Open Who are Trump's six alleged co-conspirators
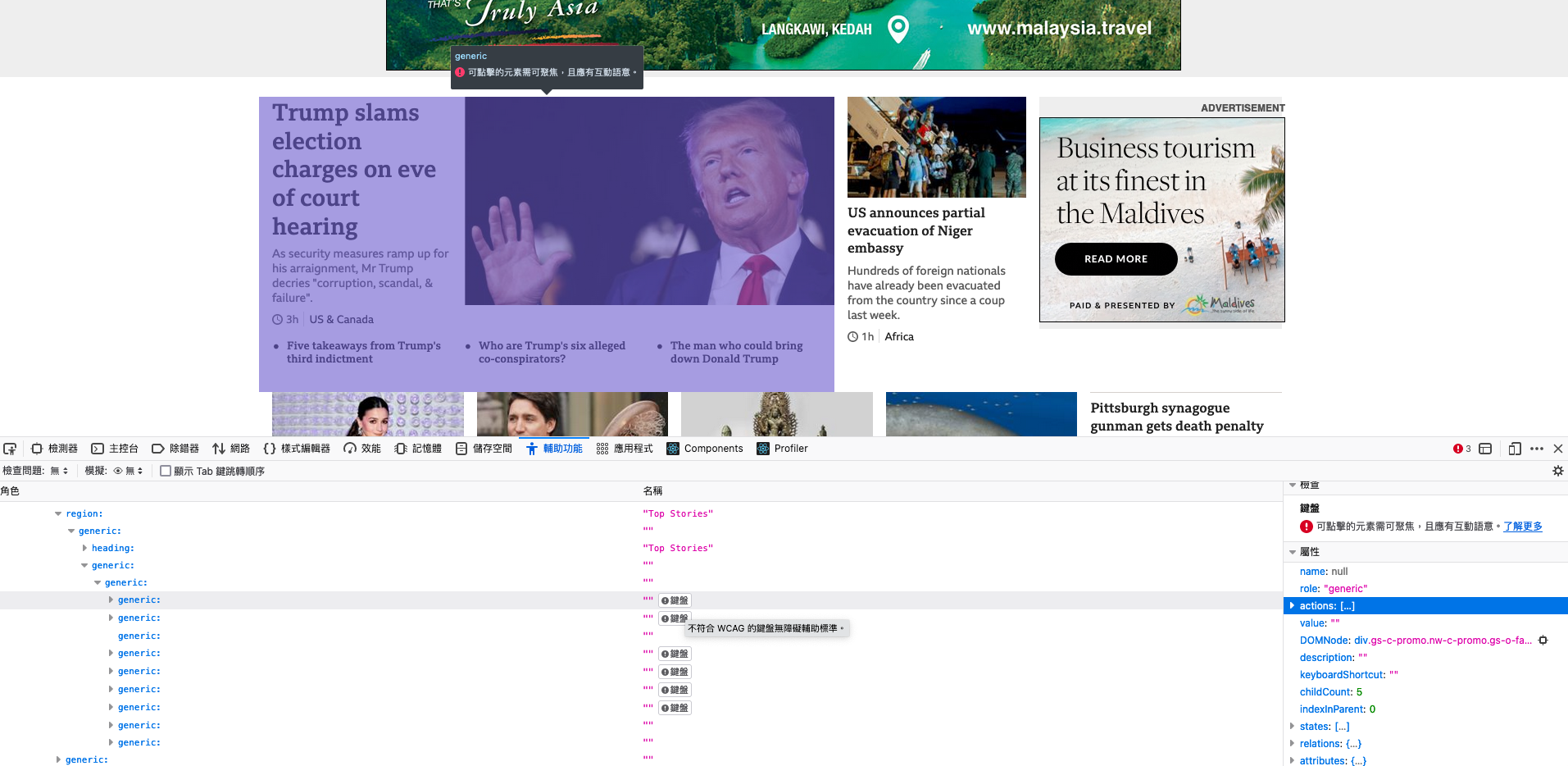 (552, 352)
